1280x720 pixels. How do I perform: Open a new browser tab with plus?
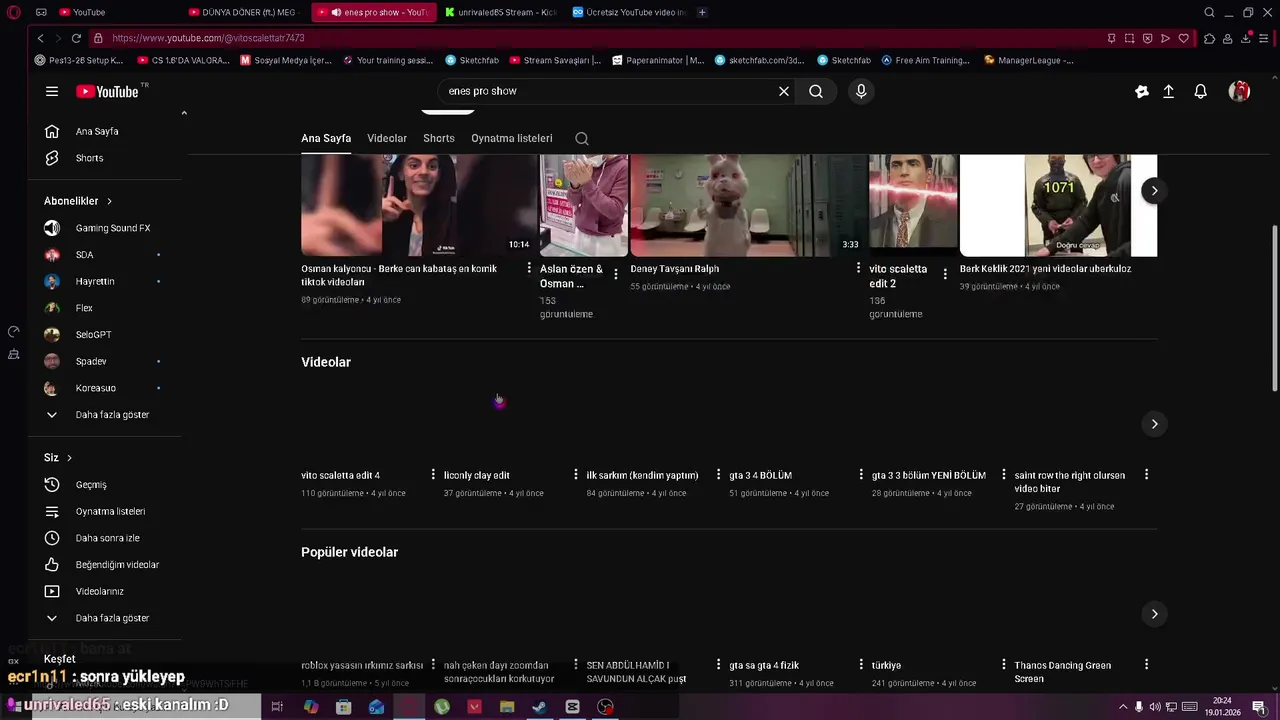pos(702,12)
